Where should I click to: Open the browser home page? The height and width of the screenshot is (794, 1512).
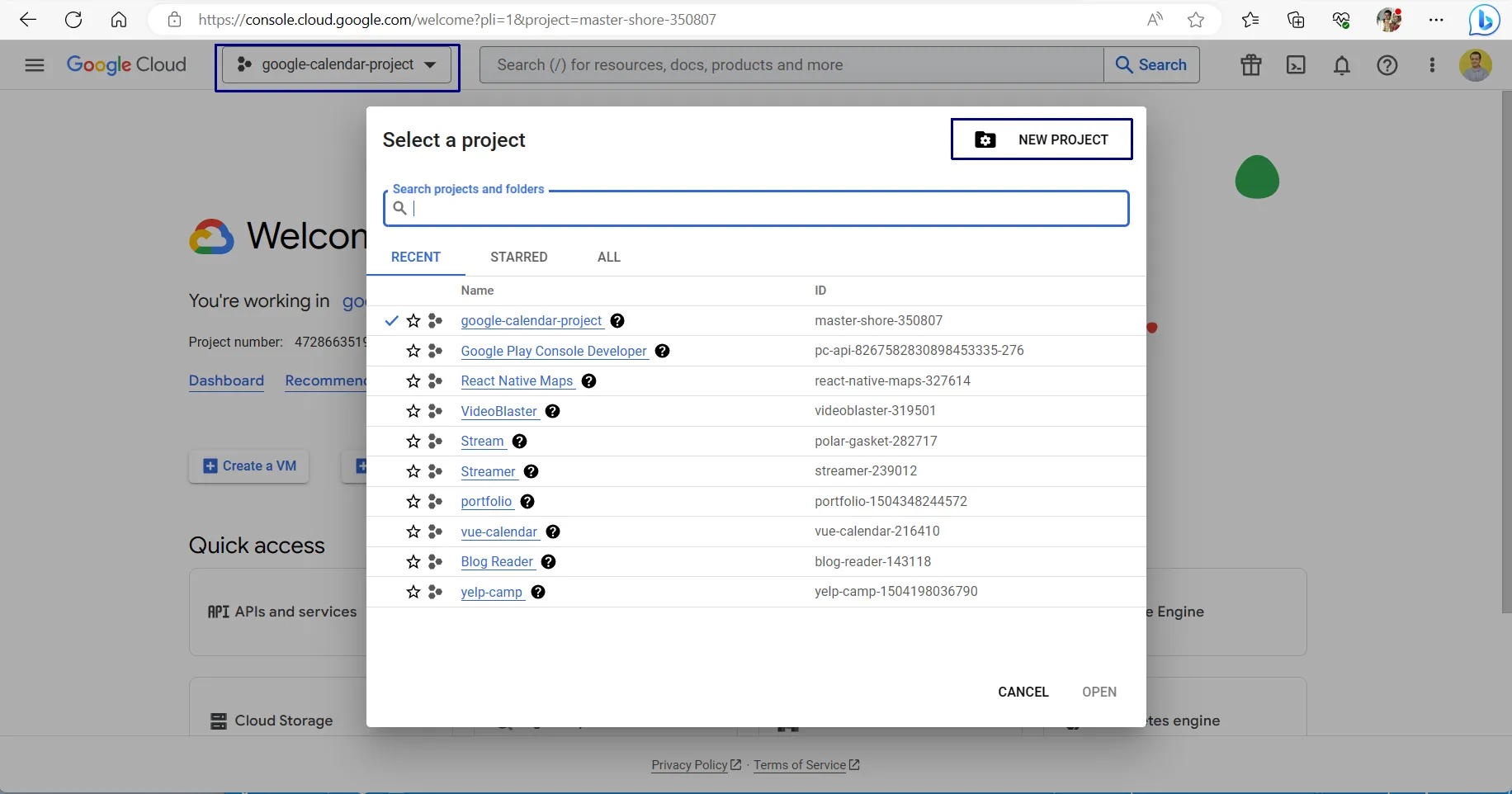(x=119, y=20)
